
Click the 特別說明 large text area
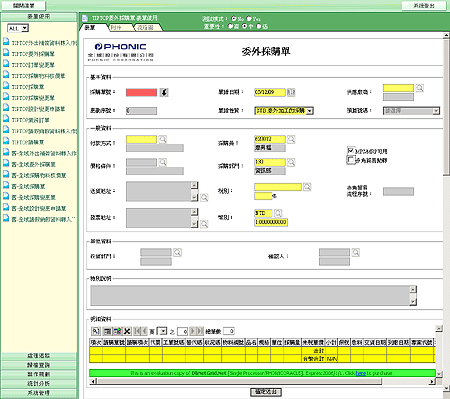(251, 295)
